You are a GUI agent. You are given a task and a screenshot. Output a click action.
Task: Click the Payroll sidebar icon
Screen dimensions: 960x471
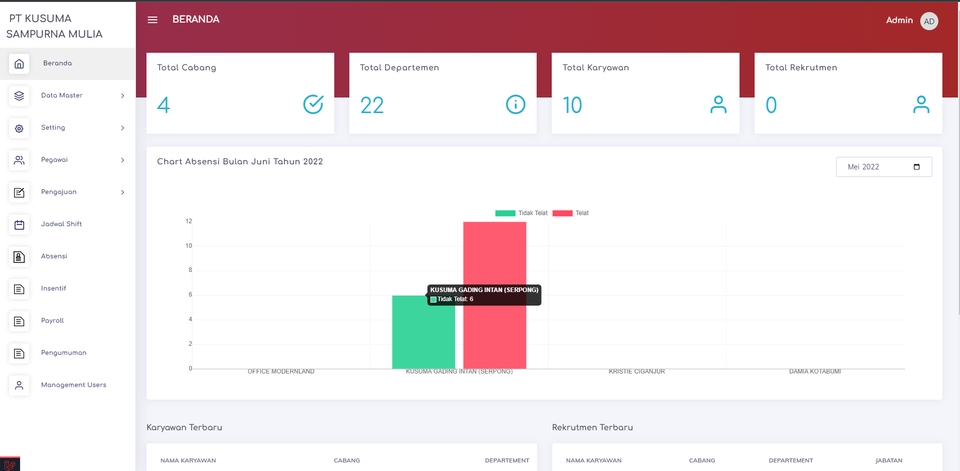tap(19, 321)
